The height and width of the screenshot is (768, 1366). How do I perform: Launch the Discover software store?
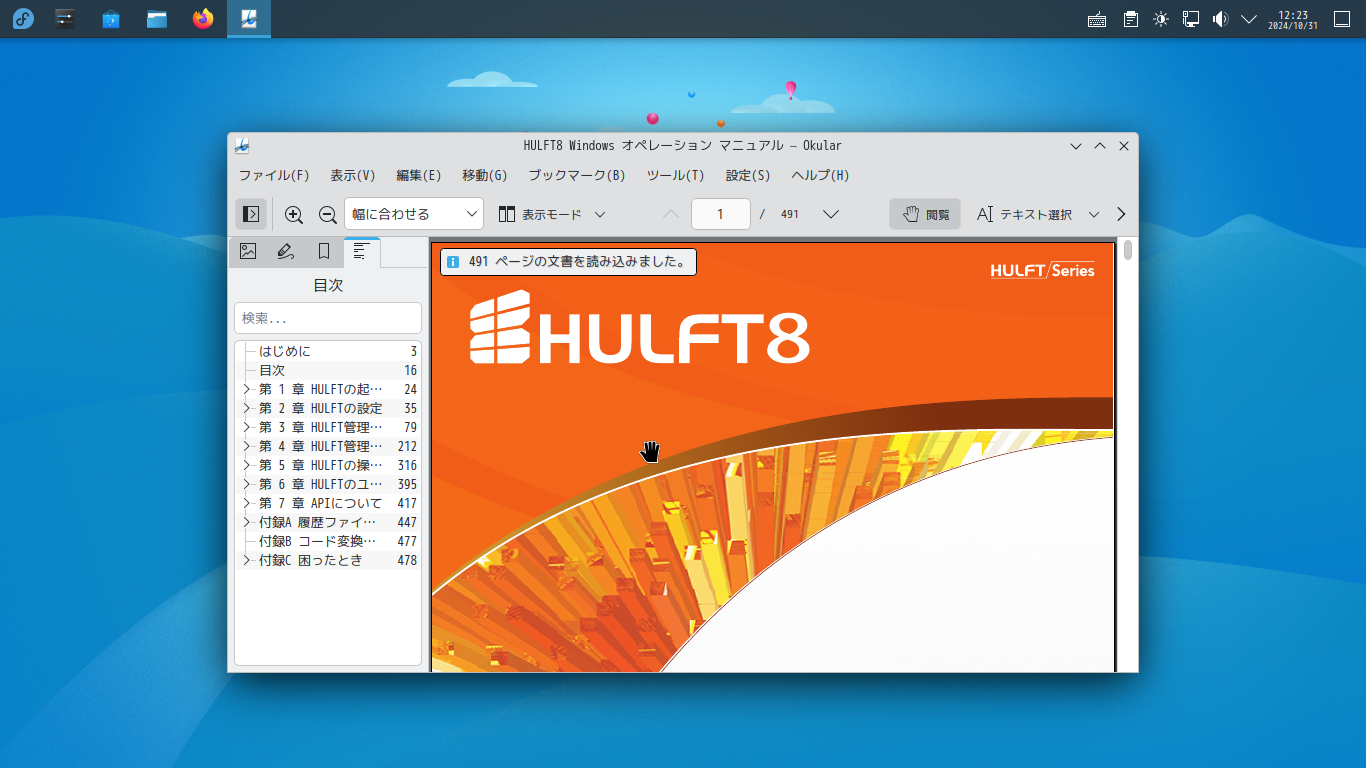tap(111, 19)
